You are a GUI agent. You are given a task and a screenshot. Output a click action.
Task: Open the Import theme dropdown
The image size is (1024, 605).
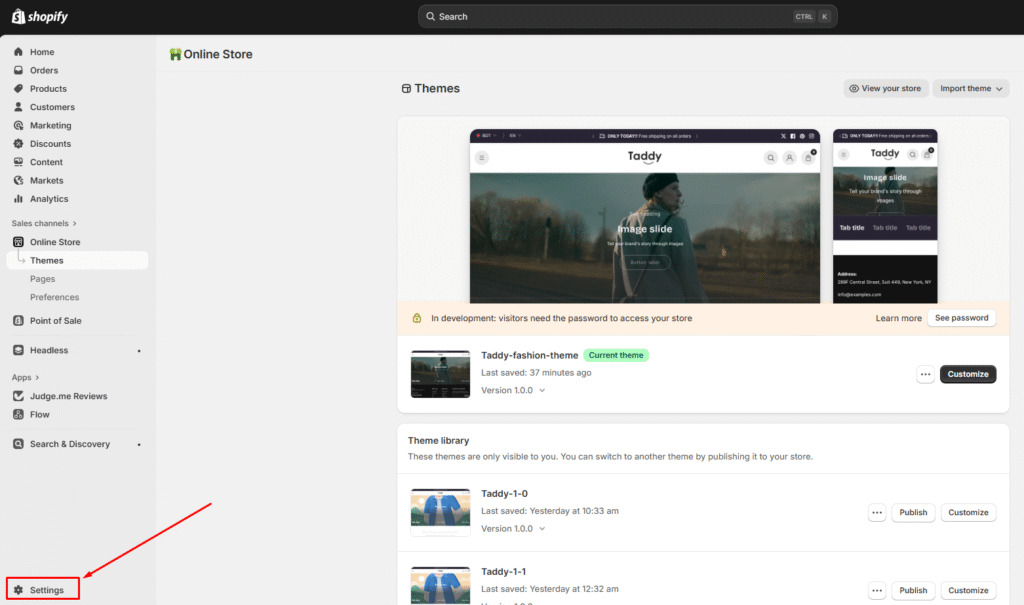(970, 88)
